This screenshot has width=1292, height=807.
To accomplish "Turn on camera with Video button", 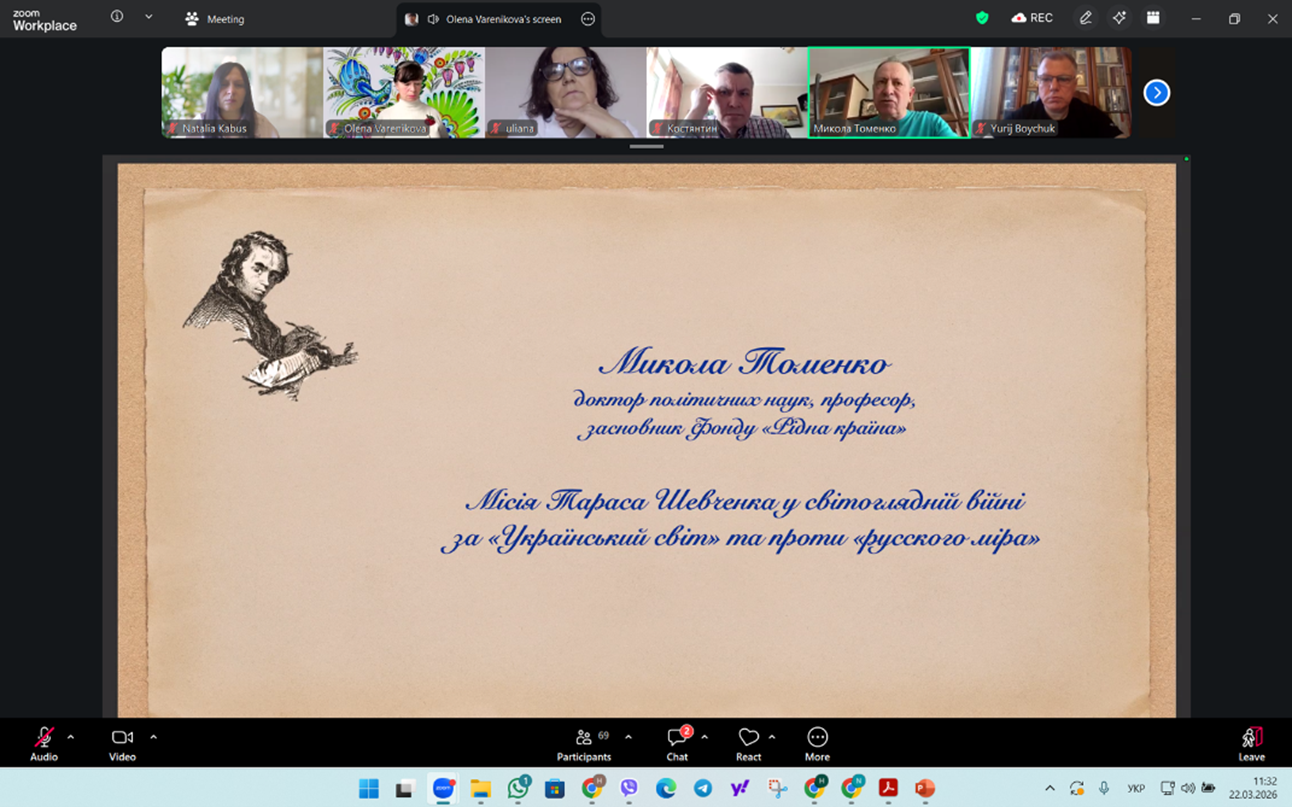I will (x=122, y=742).
